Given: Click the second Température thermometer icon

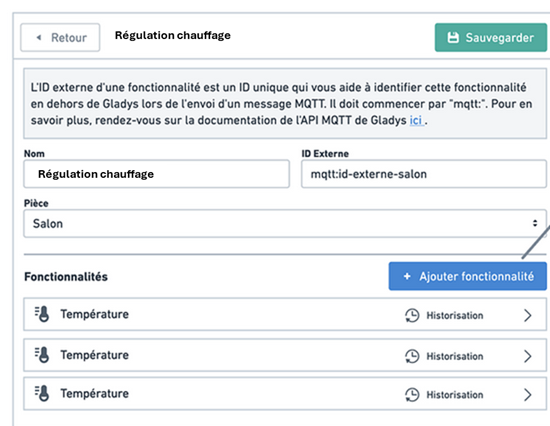Looking at the screenshot, I should pyautogui.click(x=42, y=355).
